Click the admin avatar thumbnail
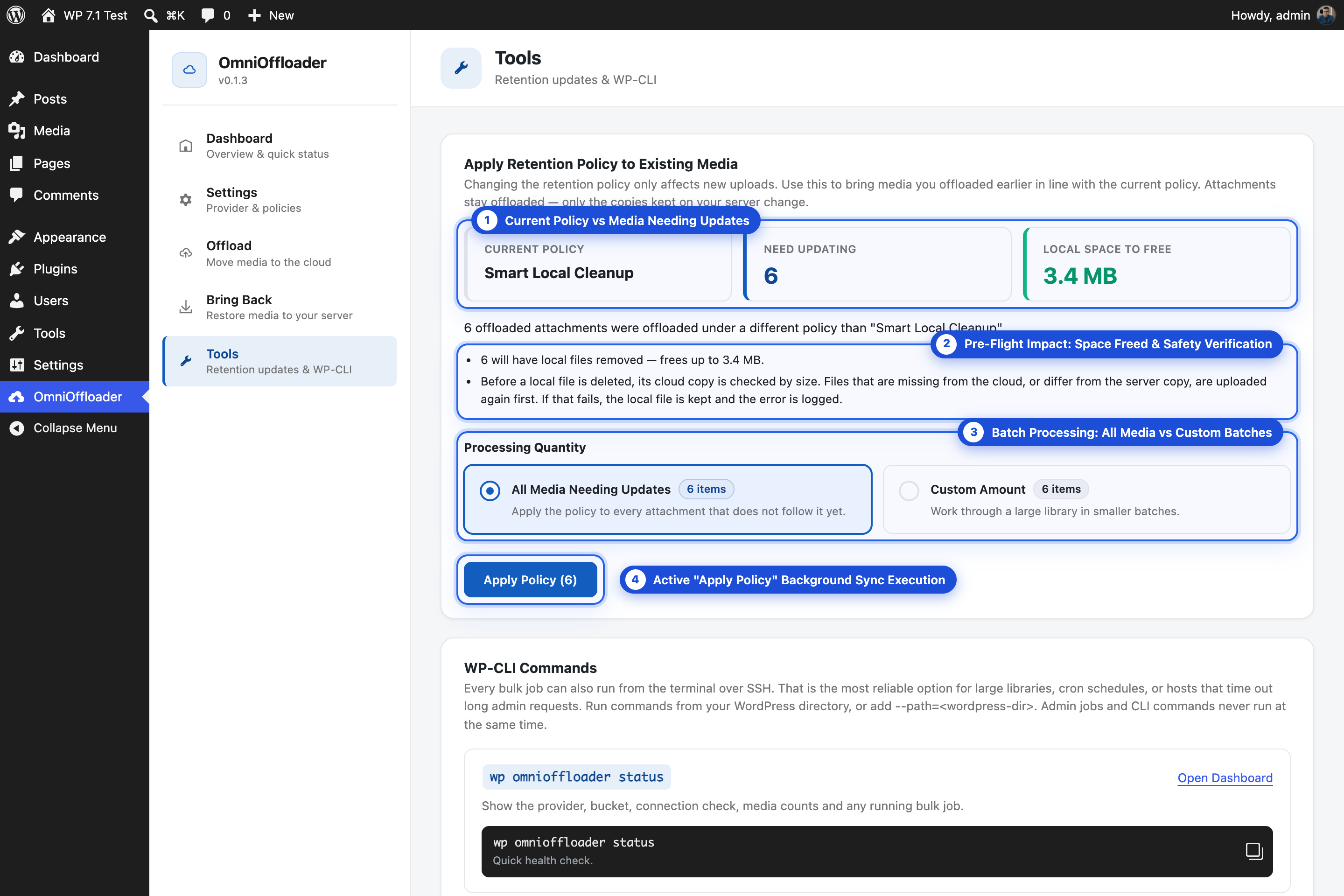This screenshot has width=1344, height=896. tap(1326, 15)
